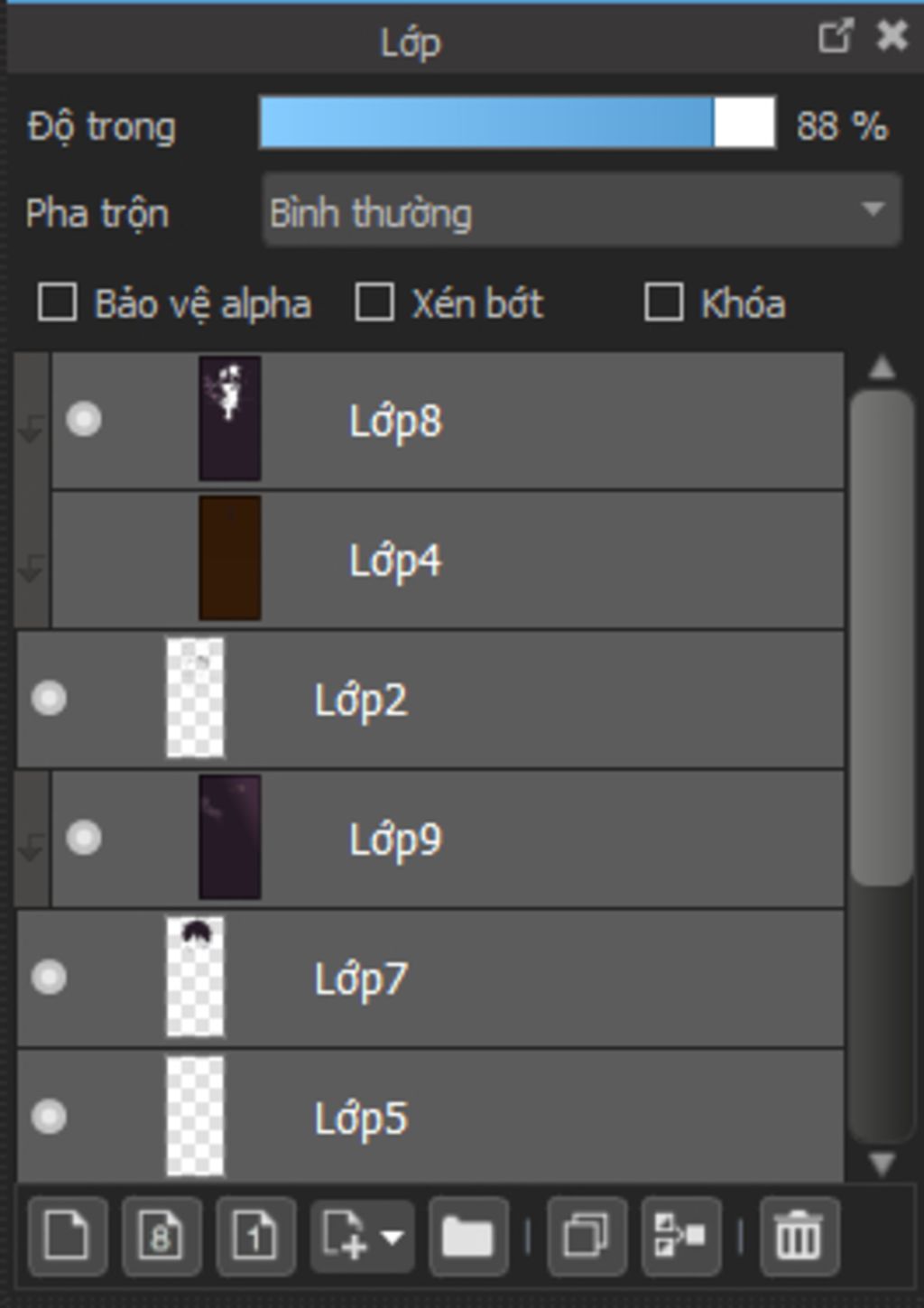This screenshot has width=924, height=1308.
Task: Enable the Bảo vệ alpha checkbox
Action: click(x=57, y=302)
